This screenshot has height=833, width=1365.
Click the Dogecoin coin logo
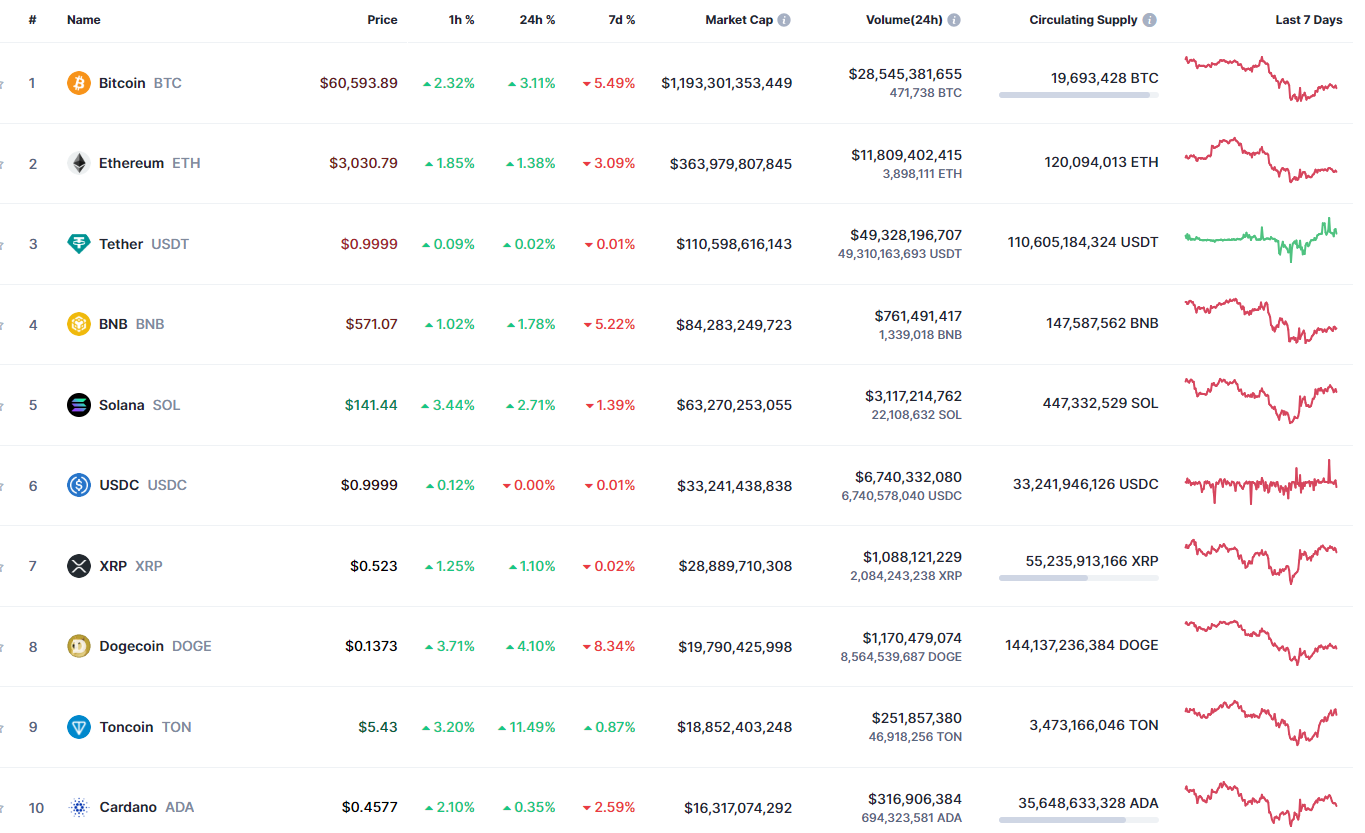78,646
